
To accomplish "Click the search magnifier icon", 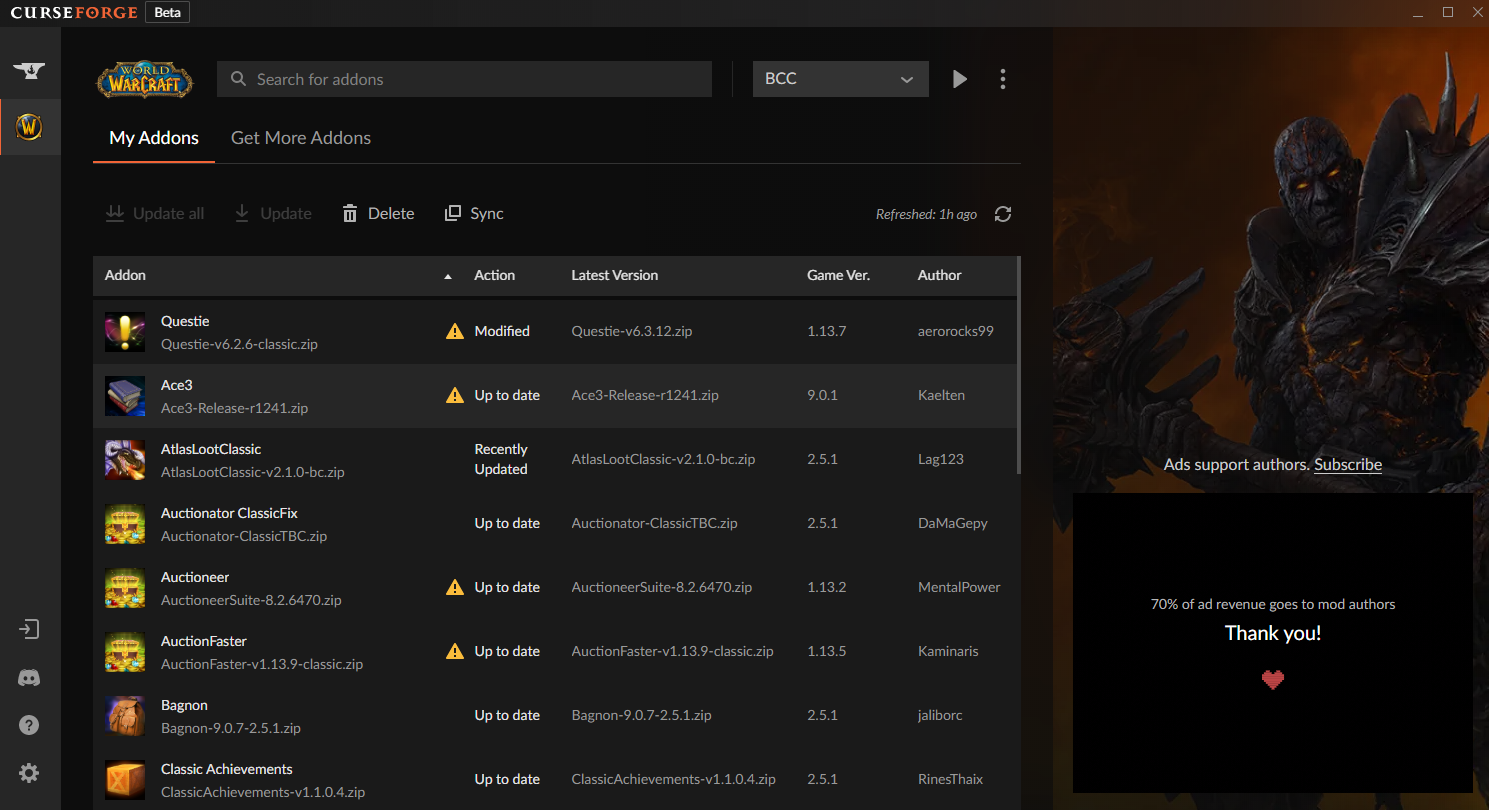I will [x=238, y=79].
